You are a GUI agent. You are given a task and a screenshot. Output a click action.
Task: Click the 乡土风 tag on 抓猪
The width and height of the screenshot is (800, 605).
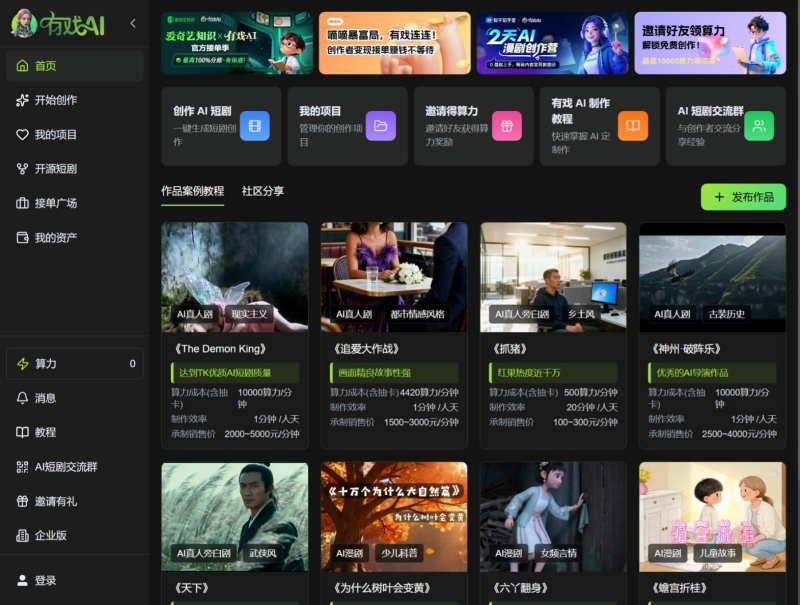point(582,314)
